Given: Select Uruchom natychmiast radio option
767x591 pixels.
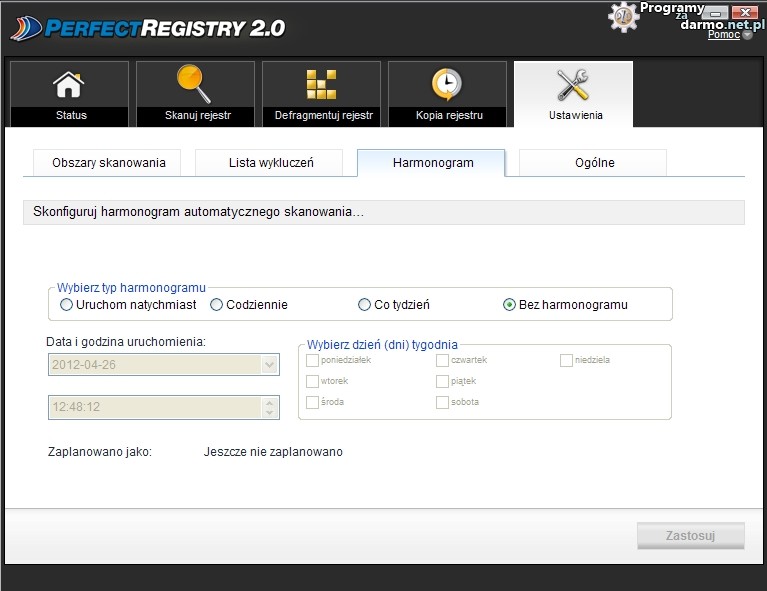Looking at the screenshot, I should tap(67, 305).
